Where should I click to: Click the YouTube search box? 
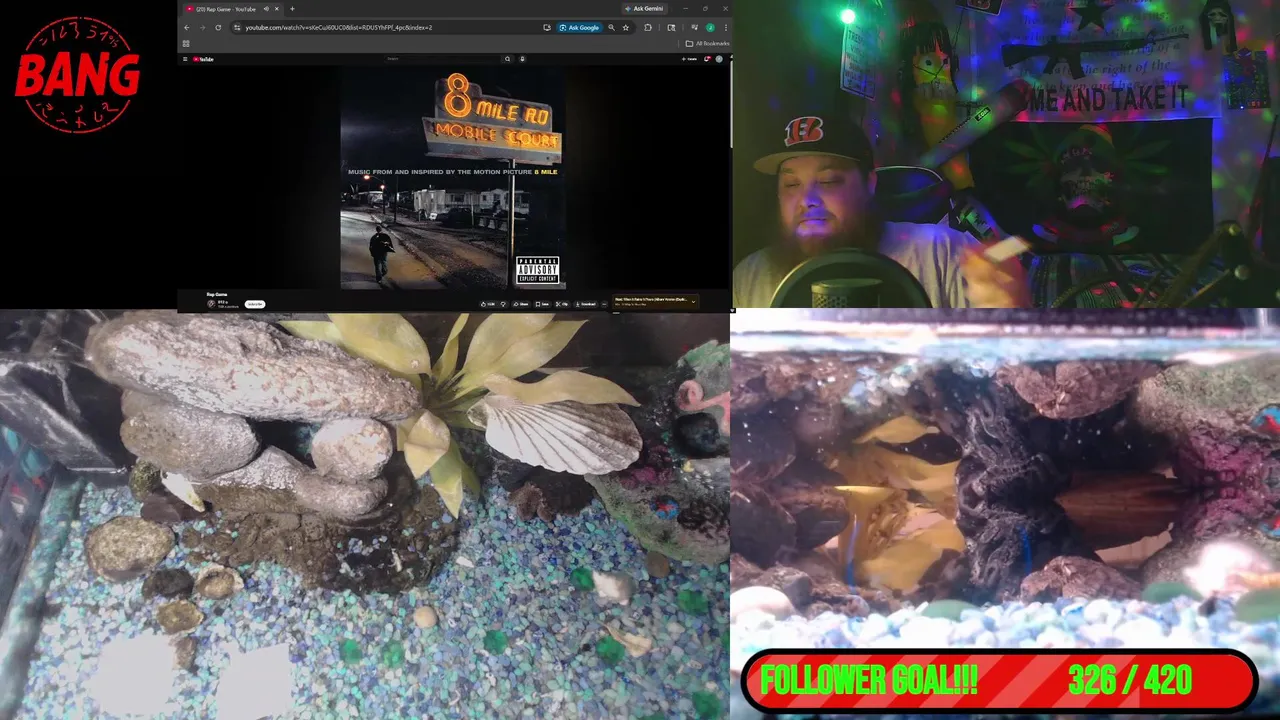pyautogui.click(x=440, y=59)
